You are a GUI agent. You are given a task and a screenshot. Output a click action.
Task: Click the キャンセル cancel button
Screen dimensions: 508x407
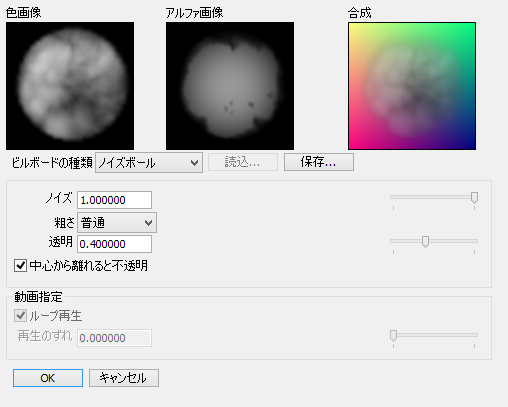click(124, 378)
